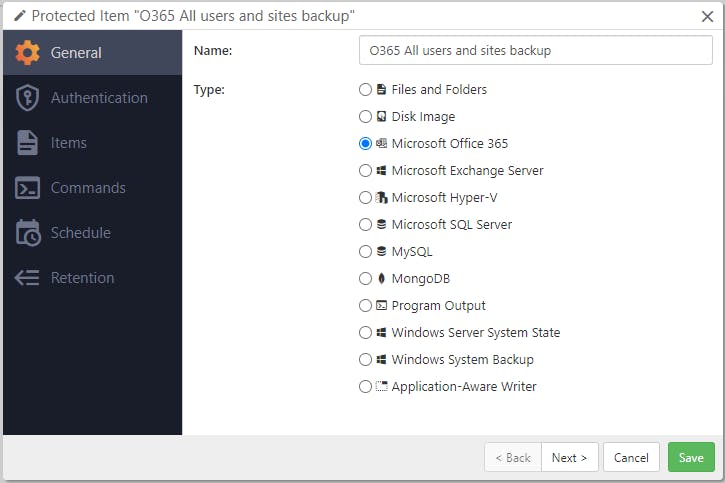Viewport: 725px width, 483px height.
Task: Click the Retention arrow list icon
Action: (x=27, y=278)
